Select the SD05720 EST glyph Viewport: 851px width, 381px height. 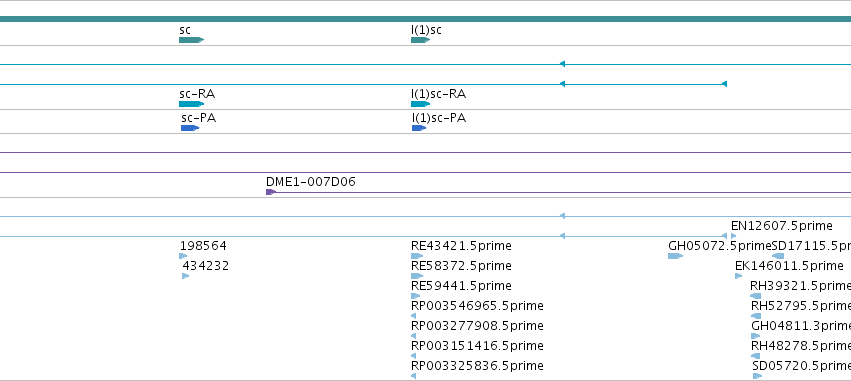(x=757, y=376)
